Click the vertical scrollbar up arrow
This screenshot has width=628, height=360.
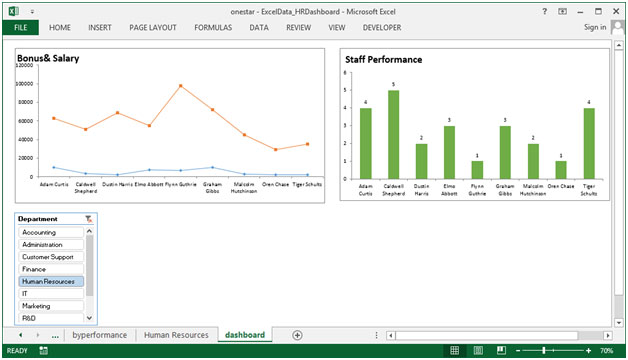click(619, 44)
